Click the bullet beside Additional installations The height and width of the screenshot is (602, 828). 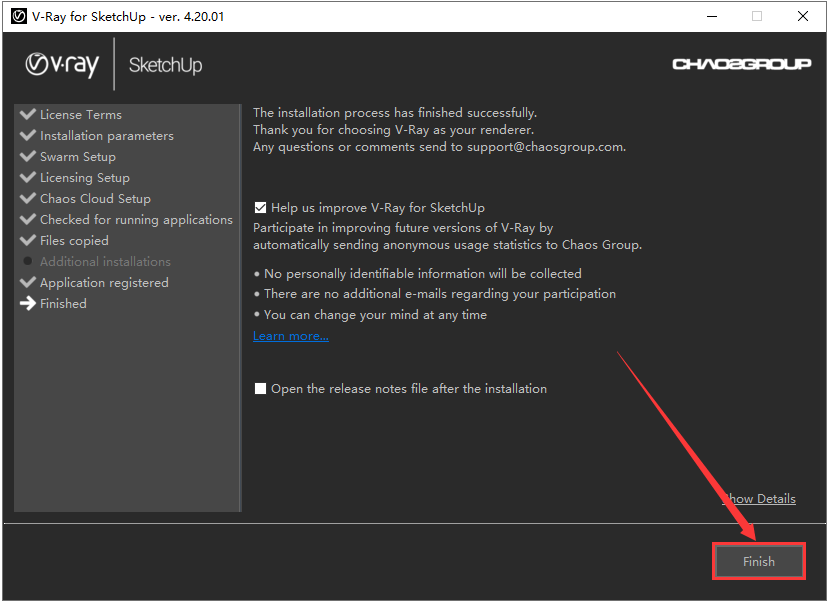(28, 261)
